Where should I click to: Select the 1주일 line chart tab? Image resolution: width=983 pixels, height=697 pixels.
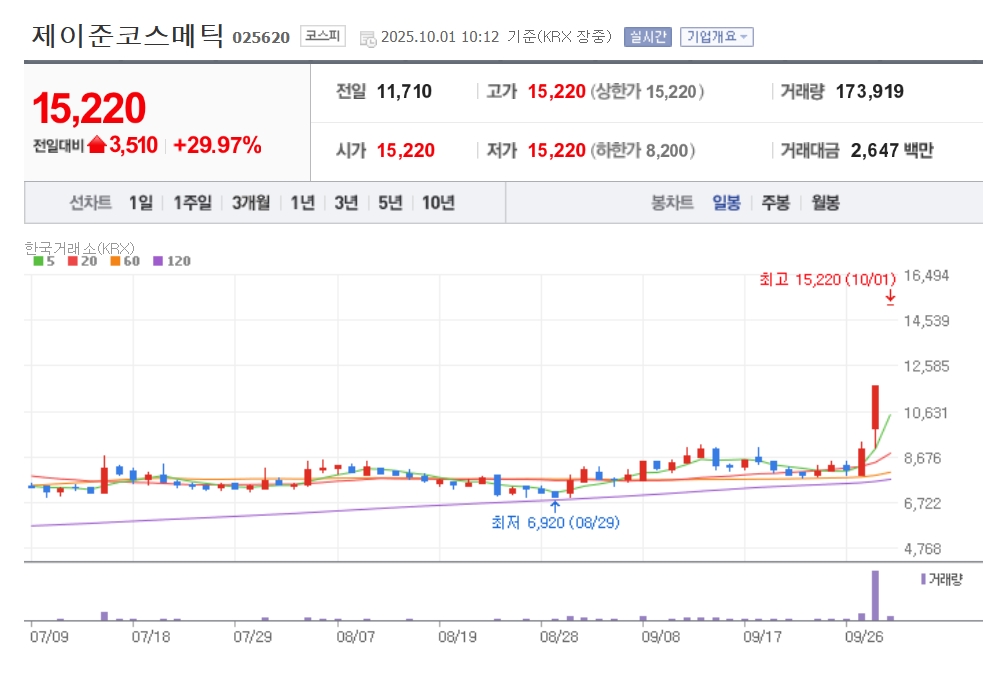pos(192,202)
